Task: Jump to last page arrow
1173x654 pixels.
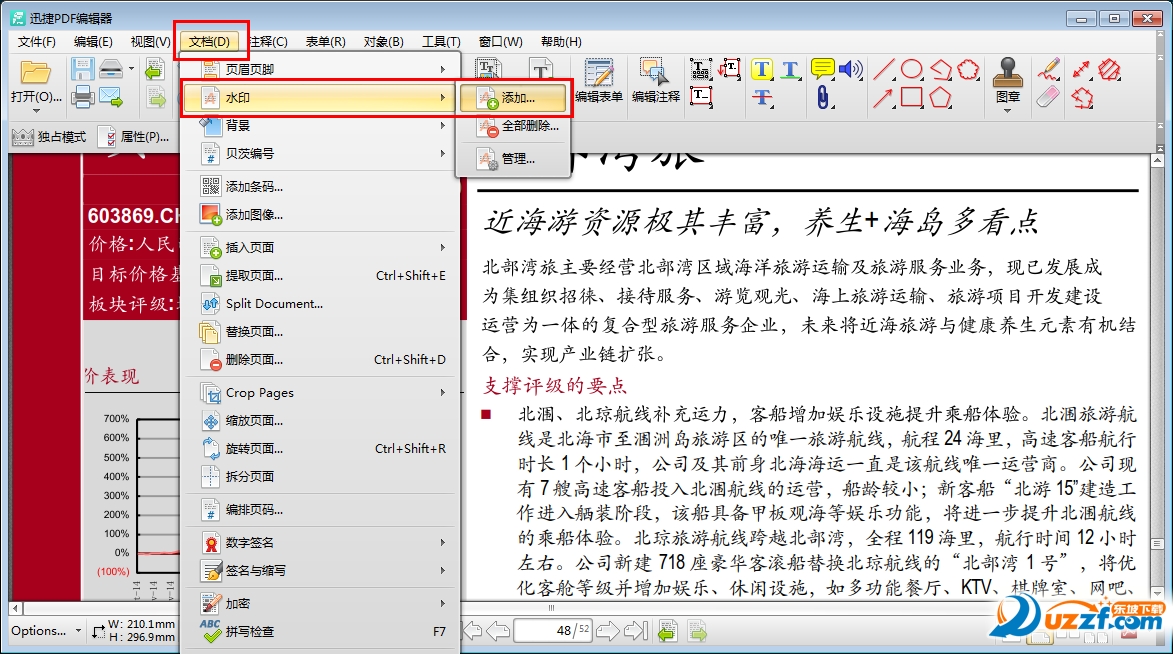Action: [636, 631]
